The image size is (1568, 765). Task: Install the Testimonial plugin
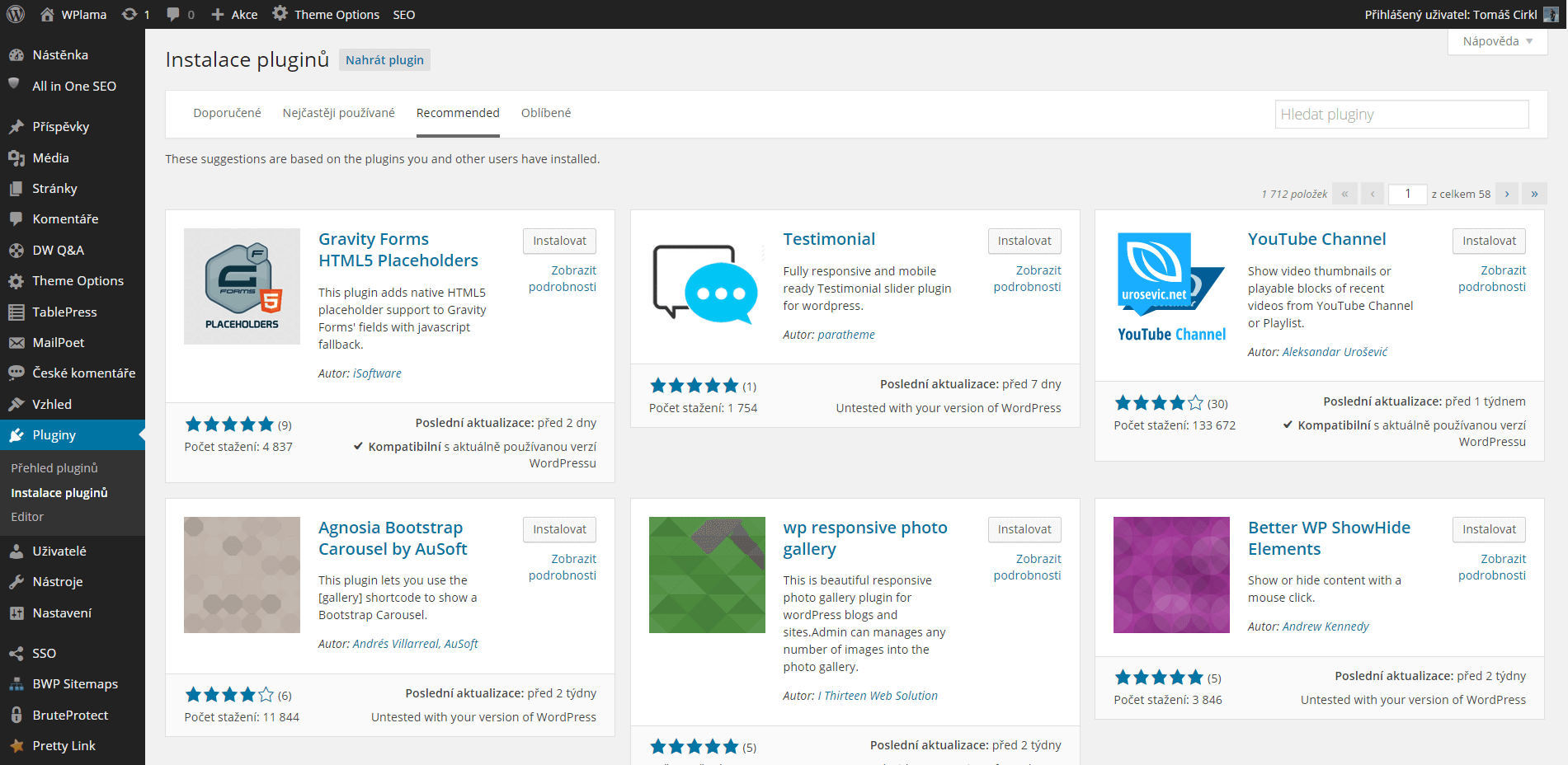pyautogui.click(x=1024, y=241)
